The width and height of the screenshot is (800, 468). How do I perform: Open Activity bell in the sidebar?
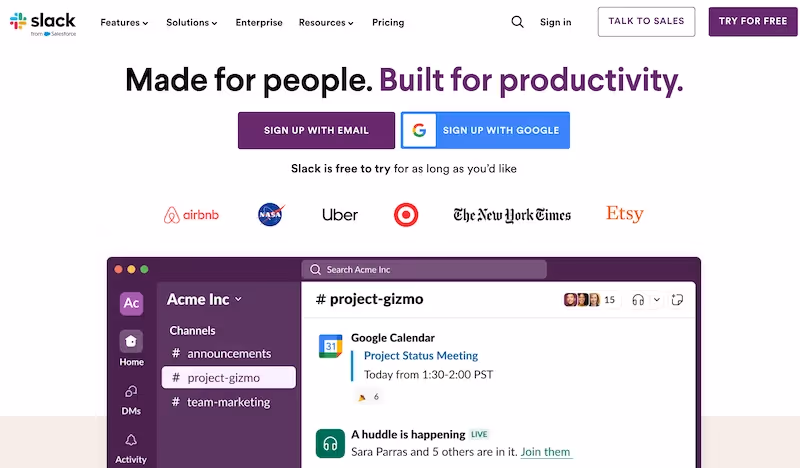[131, 449]
